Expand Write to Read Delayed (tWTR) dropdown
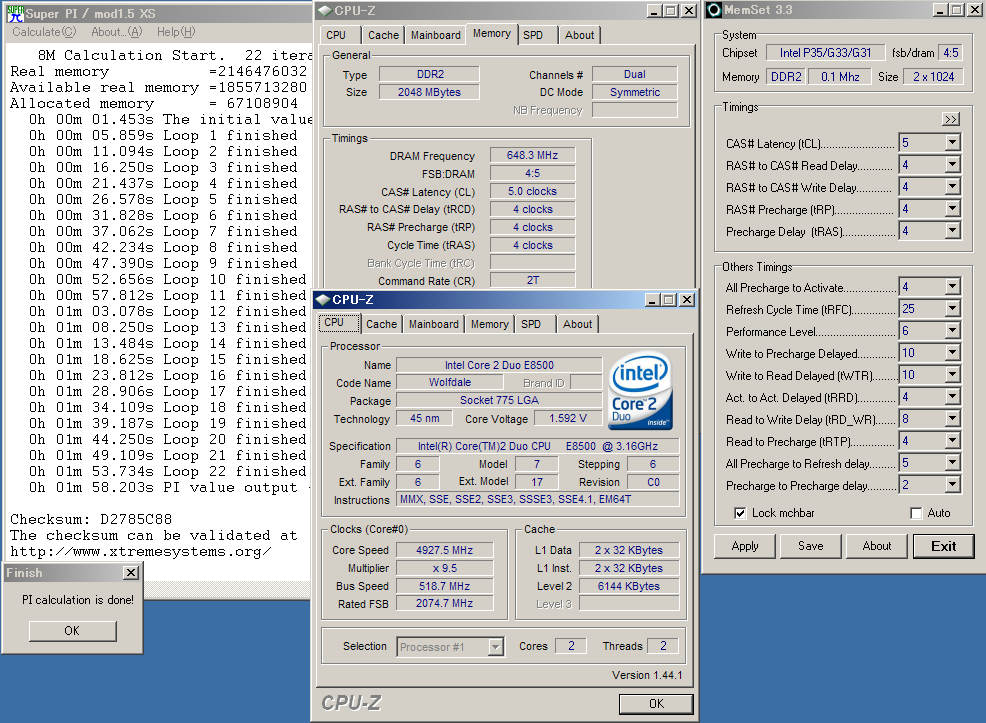 pyautogui.click(x=953, y=375)
